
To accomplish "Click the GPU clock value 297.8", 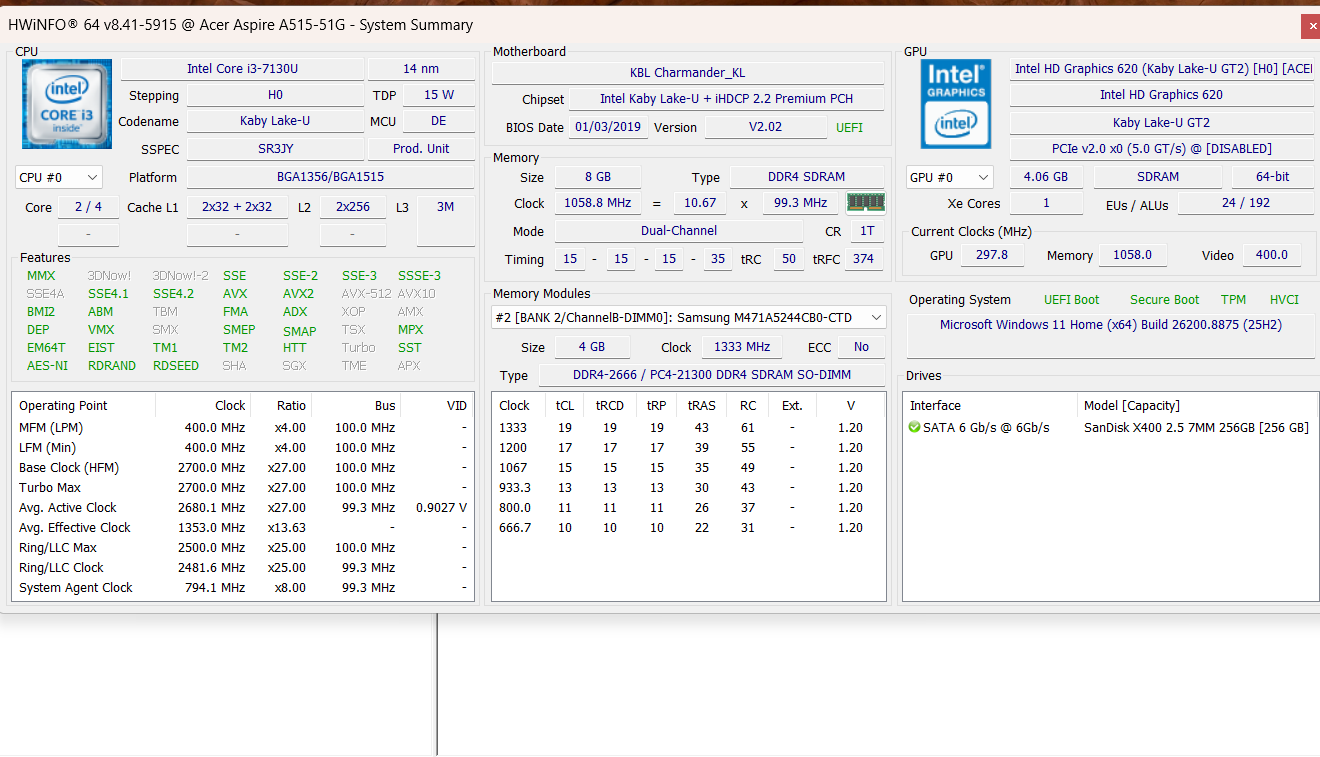I will click(992, 255).
